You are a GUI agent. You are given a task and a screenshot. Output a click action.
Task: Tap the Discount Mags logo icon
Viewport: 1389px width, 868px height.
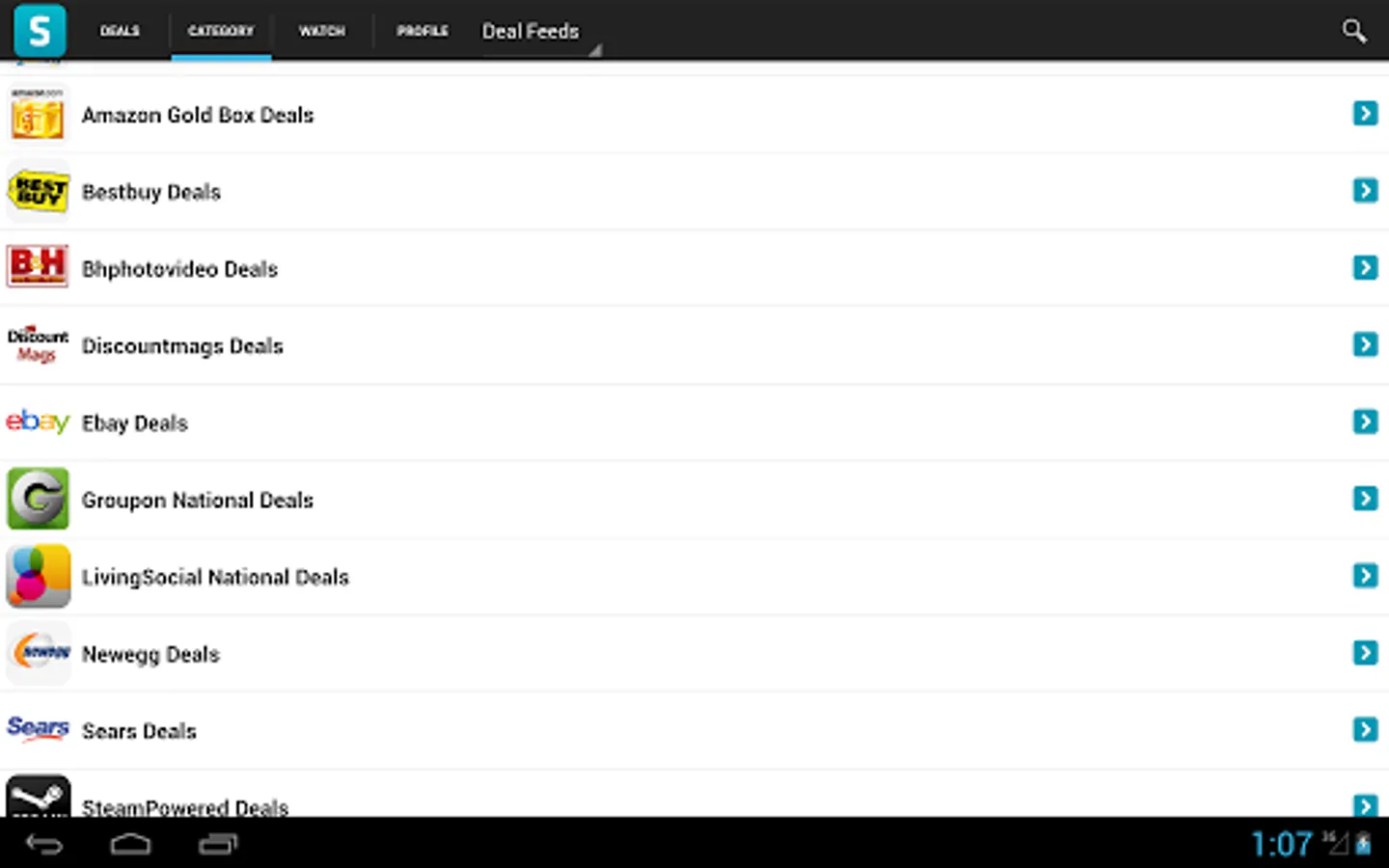tap(38, 344)
